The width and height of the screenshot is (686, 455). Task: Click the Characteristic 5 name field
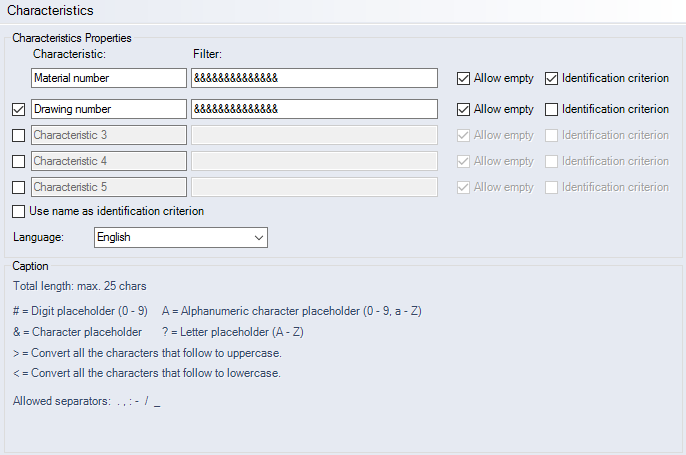tap(108, 187)
